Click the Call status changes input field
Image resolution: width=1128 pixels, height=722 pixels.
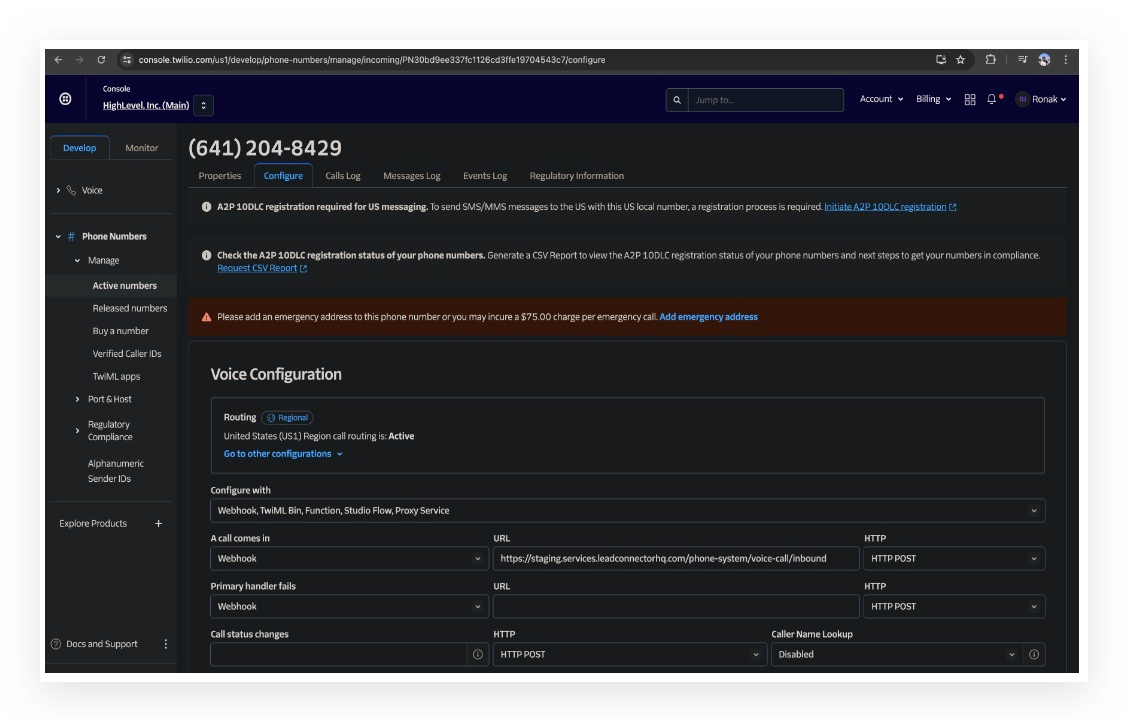pyautogui.click(x=339, y=654)
